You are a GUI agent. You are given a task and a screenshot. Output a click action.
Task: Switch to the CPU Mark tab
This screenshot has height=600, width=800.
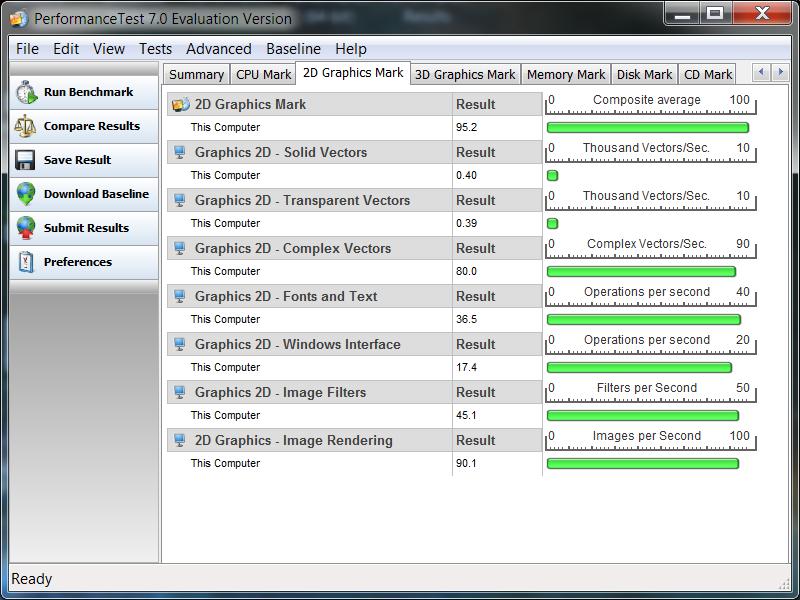tap(263, 74)
